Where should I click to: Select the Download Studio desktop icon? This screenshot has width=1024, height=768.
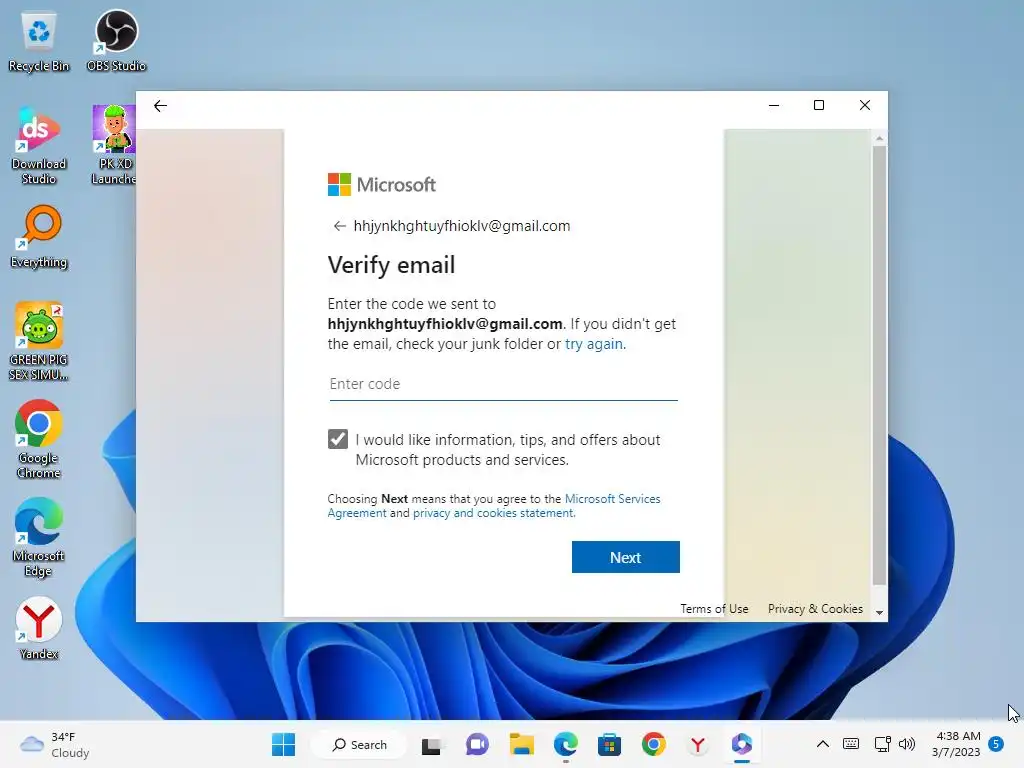39,147
